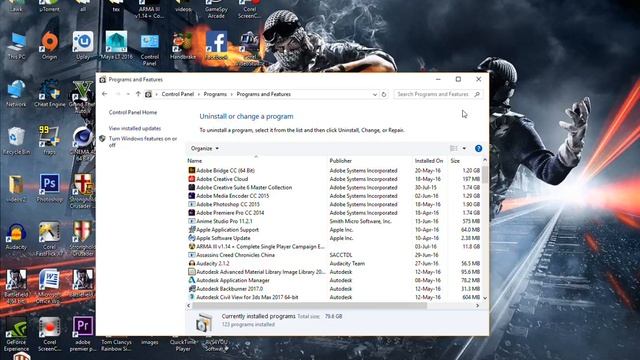
Task: Select the Network desktop icon
Action: (x=16, y=93)
